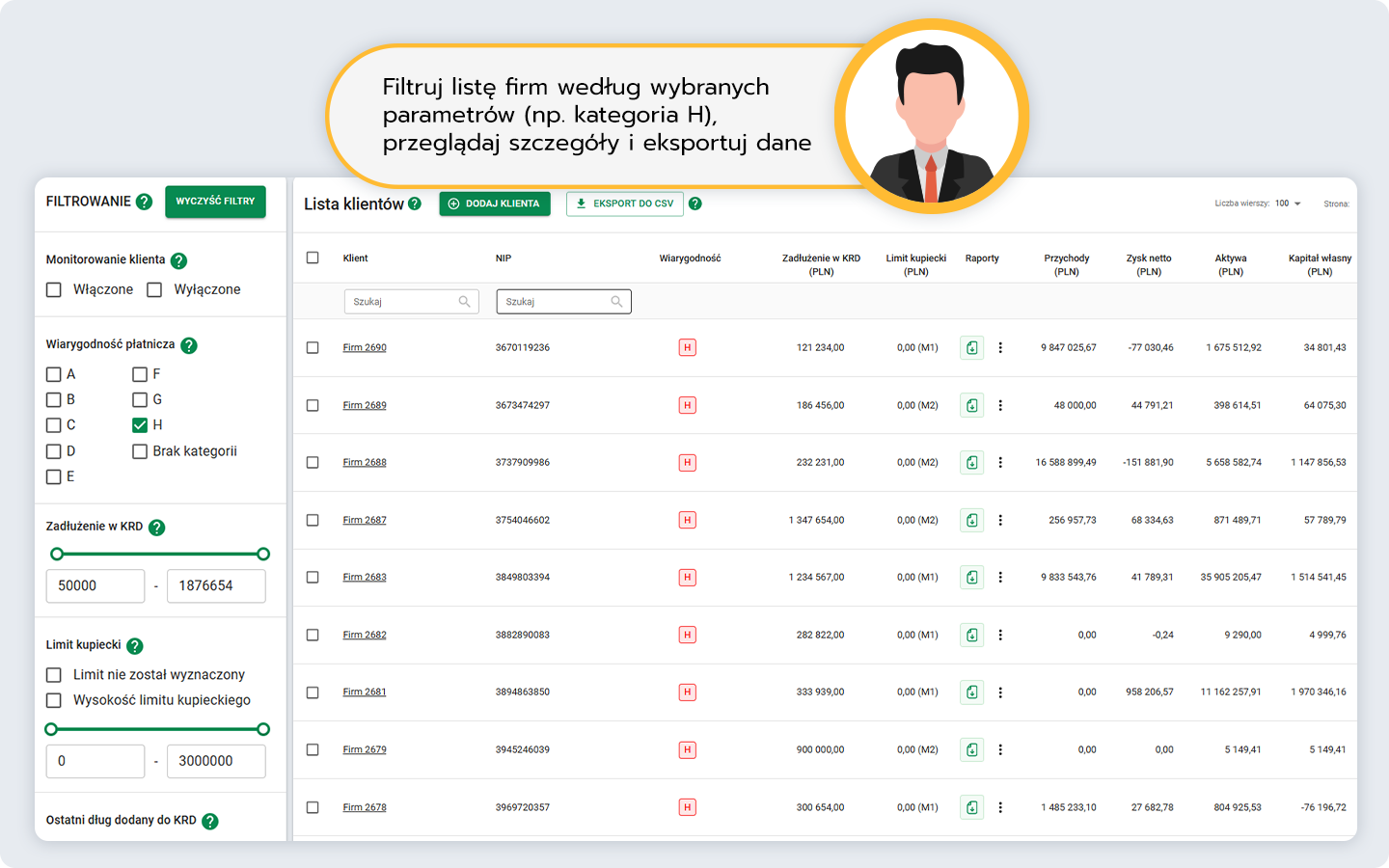Click help icon next to FILTROWANIE
The image size is (1389, 868).
tap(144, 202)
